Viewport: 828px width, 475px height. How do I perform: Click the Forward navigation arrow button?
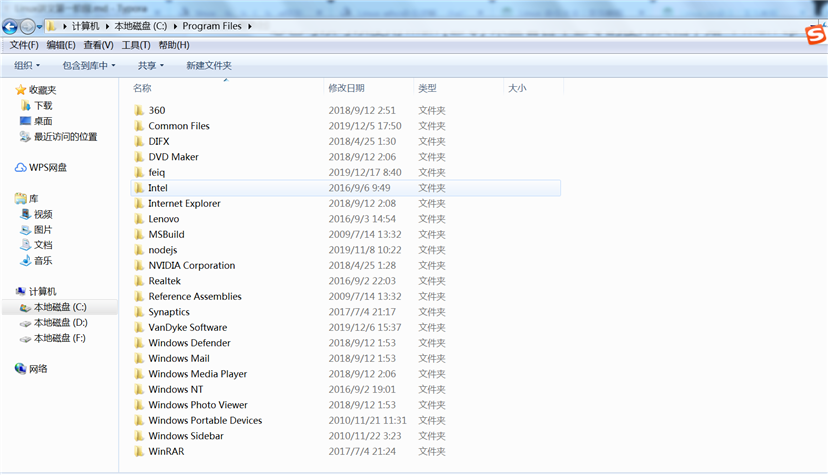click(x=27, y=26)
